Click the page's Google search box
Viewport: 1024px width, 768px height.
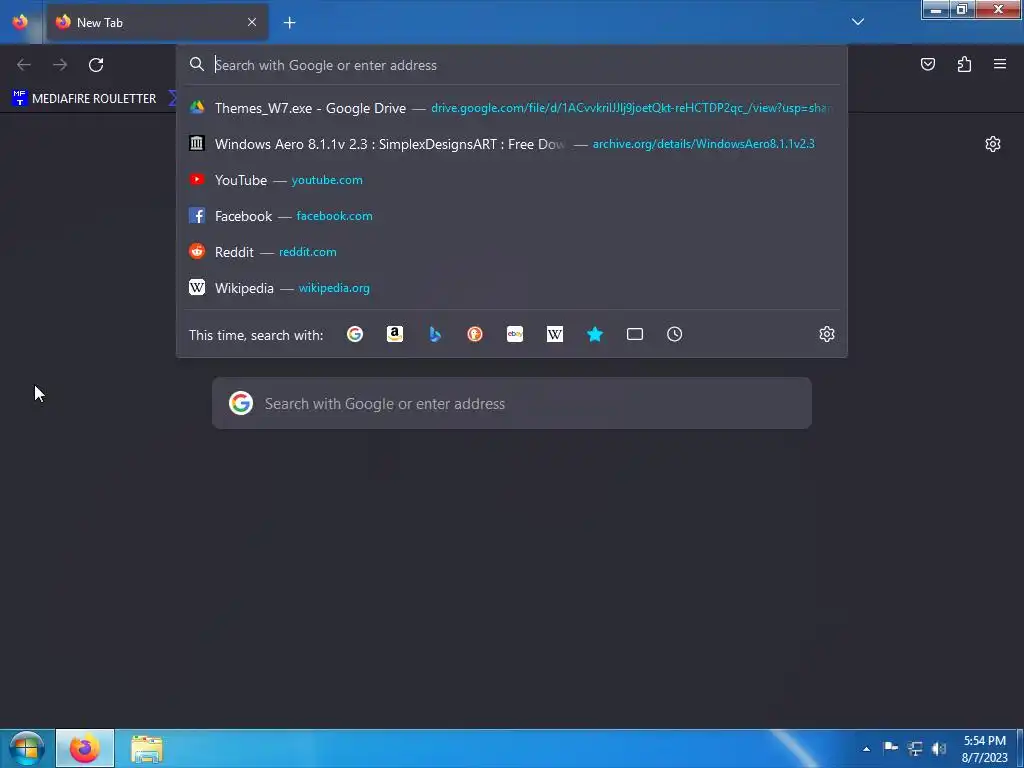click(512, 403)
